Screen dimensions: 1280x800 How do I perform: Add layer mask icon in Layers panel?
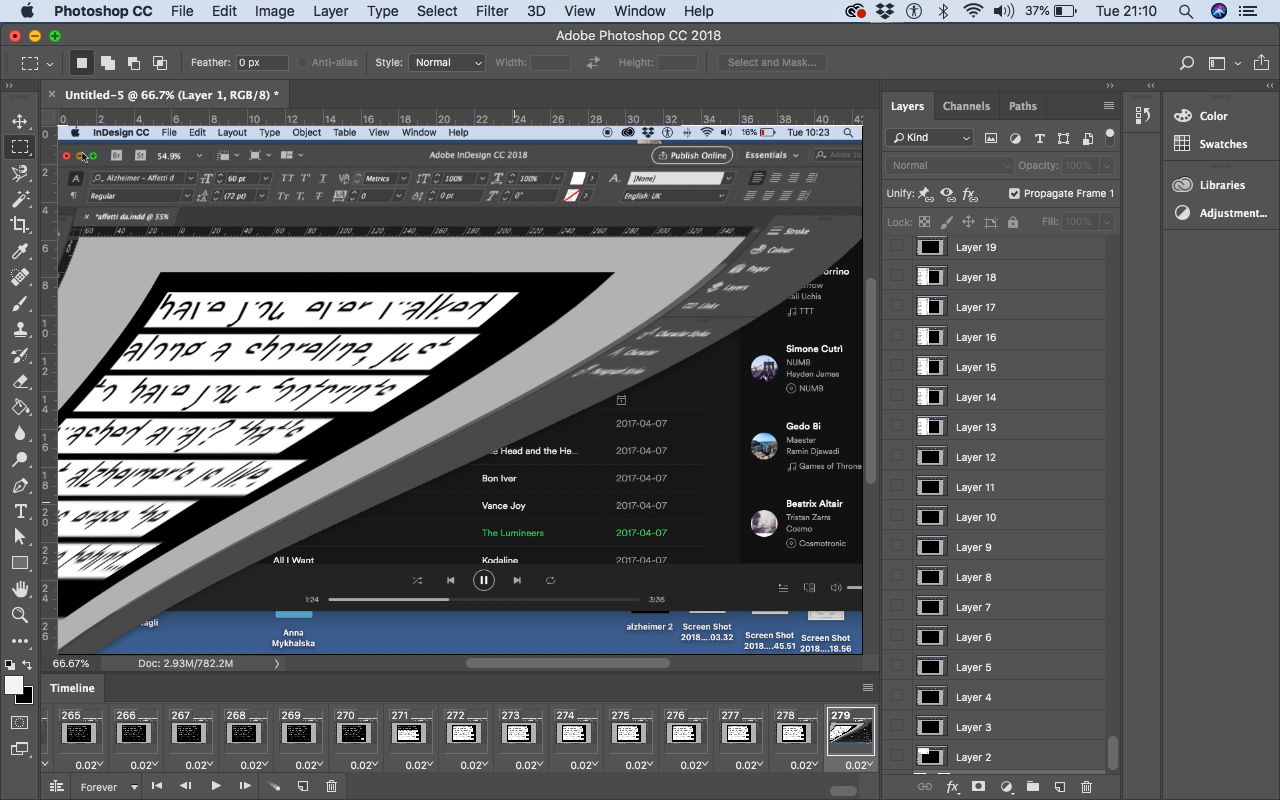point(979,787)
